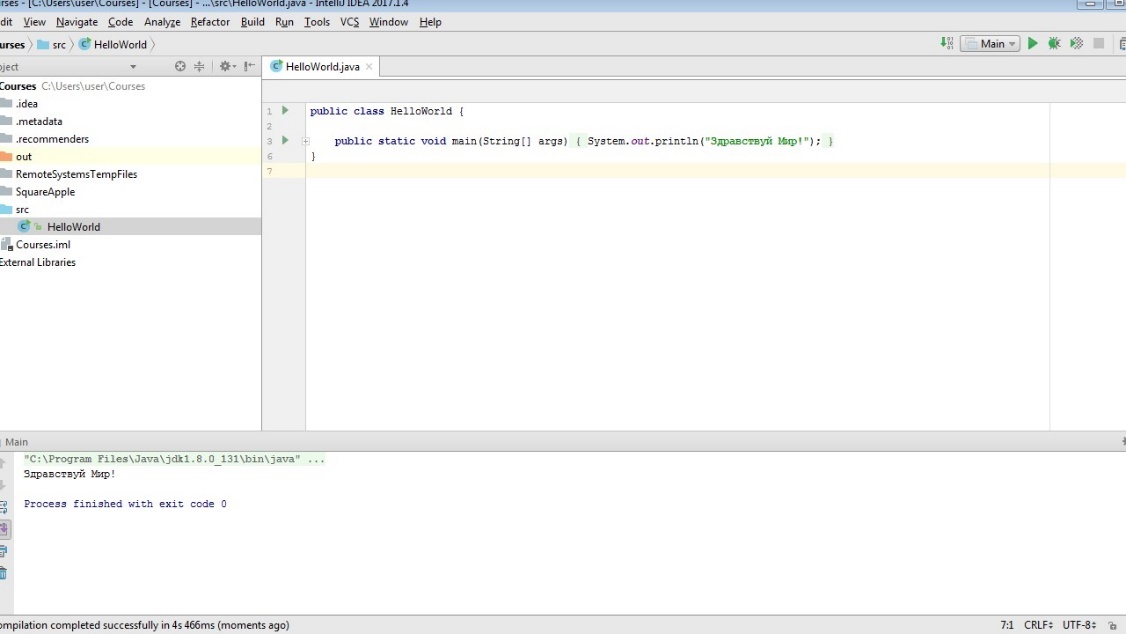Open the Main run configuration dropdown
Screen dimensions: 1126x634
(x=990, y=44)
